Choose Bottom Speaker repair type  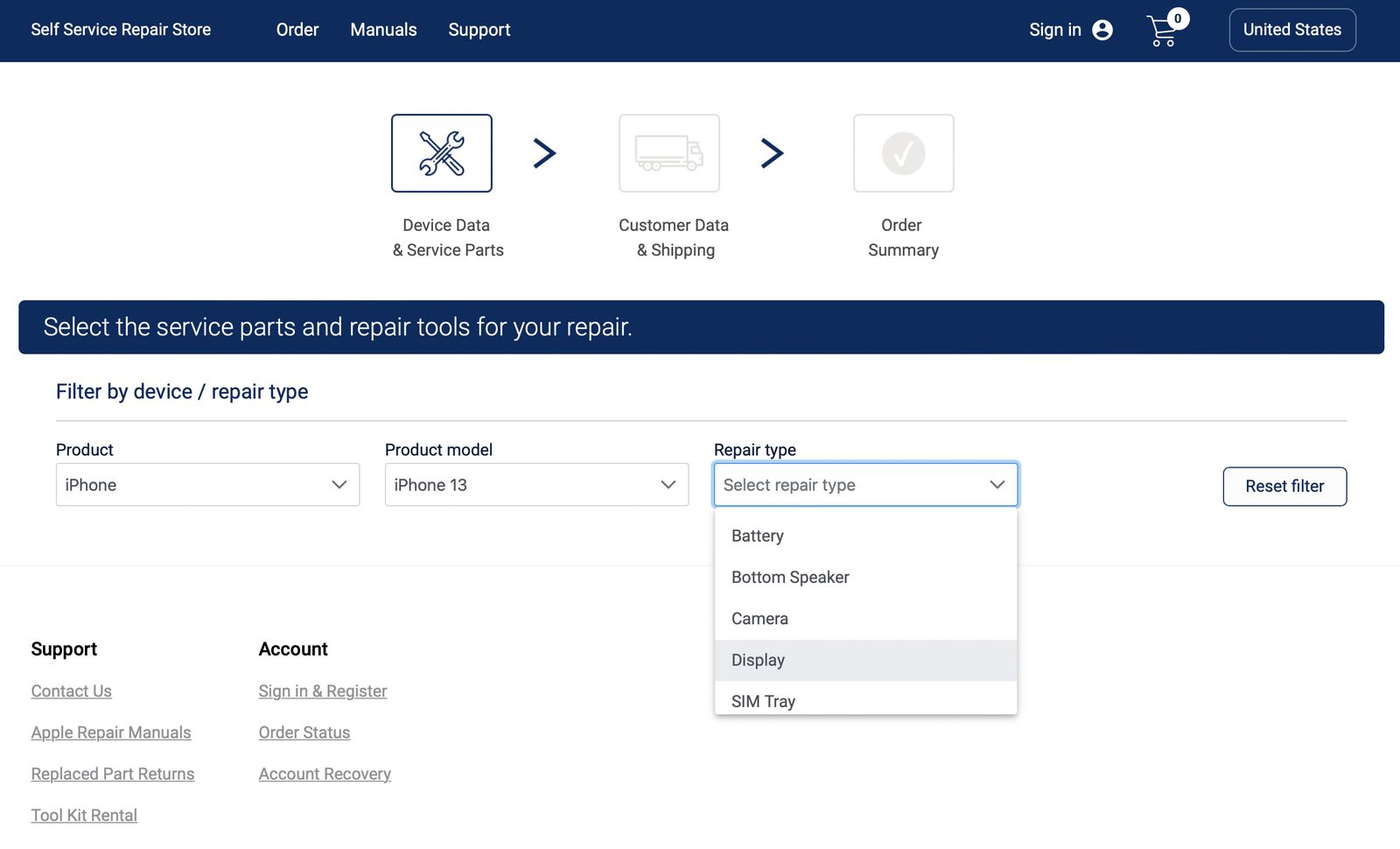[x=790, y=577]
